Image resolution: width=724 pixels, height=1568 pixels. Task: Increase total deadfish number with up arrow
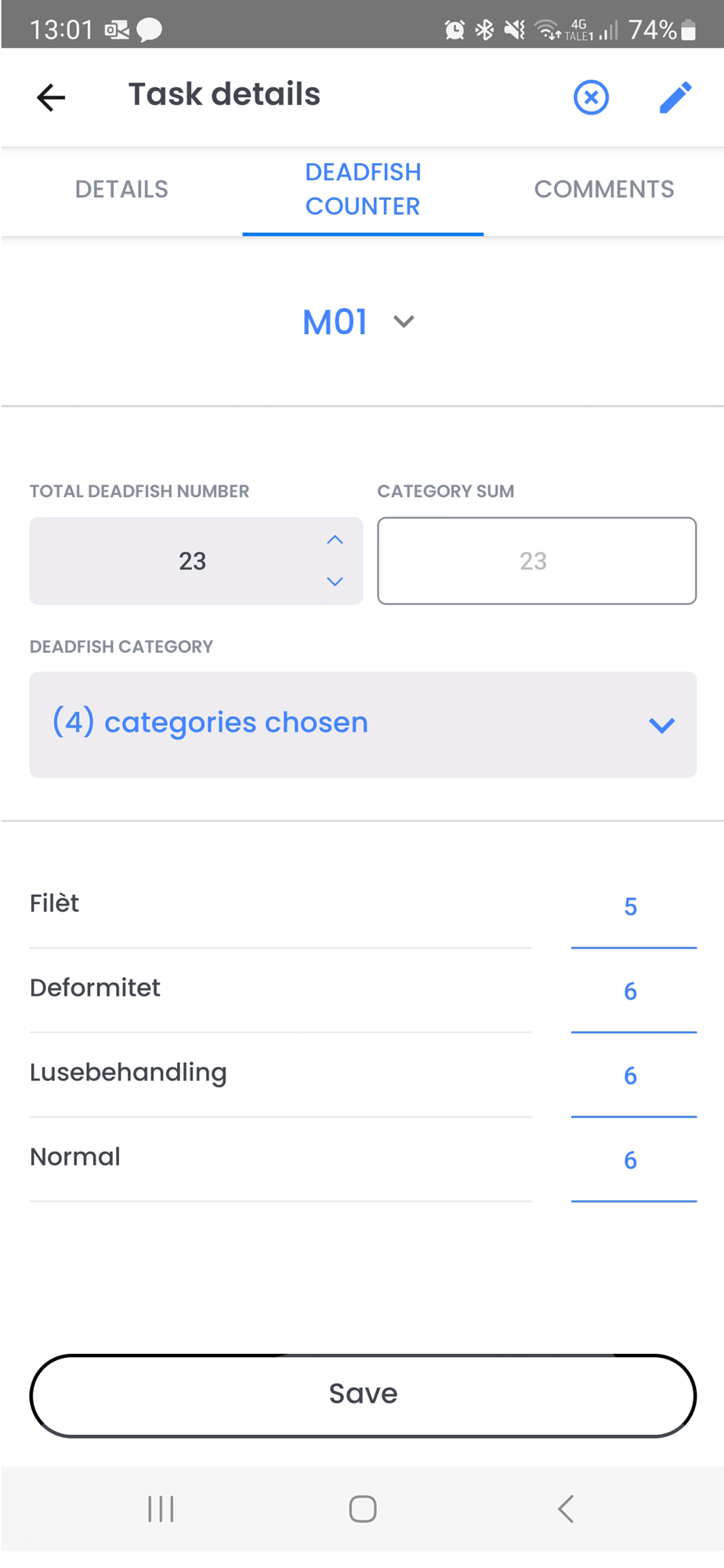[335, 540]
